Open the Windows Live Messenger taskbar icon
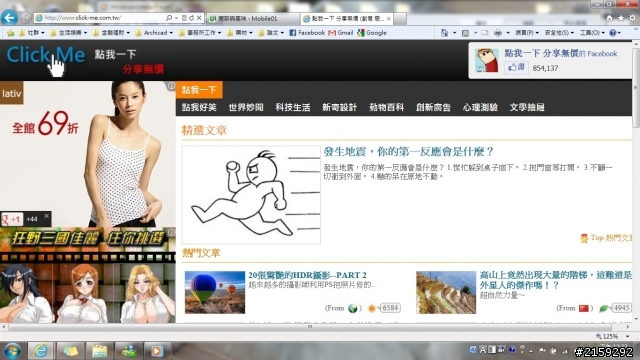 pyautogui.click(x=129, y=351)
